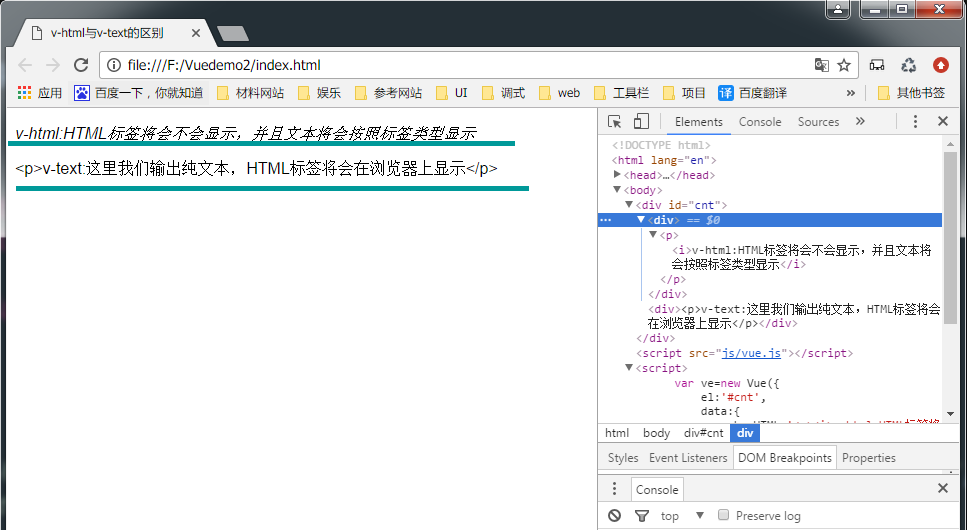The width and height of the screenshot is (967, 530).
Task: Open the web bookmark folder
Action: coord(560,93)
